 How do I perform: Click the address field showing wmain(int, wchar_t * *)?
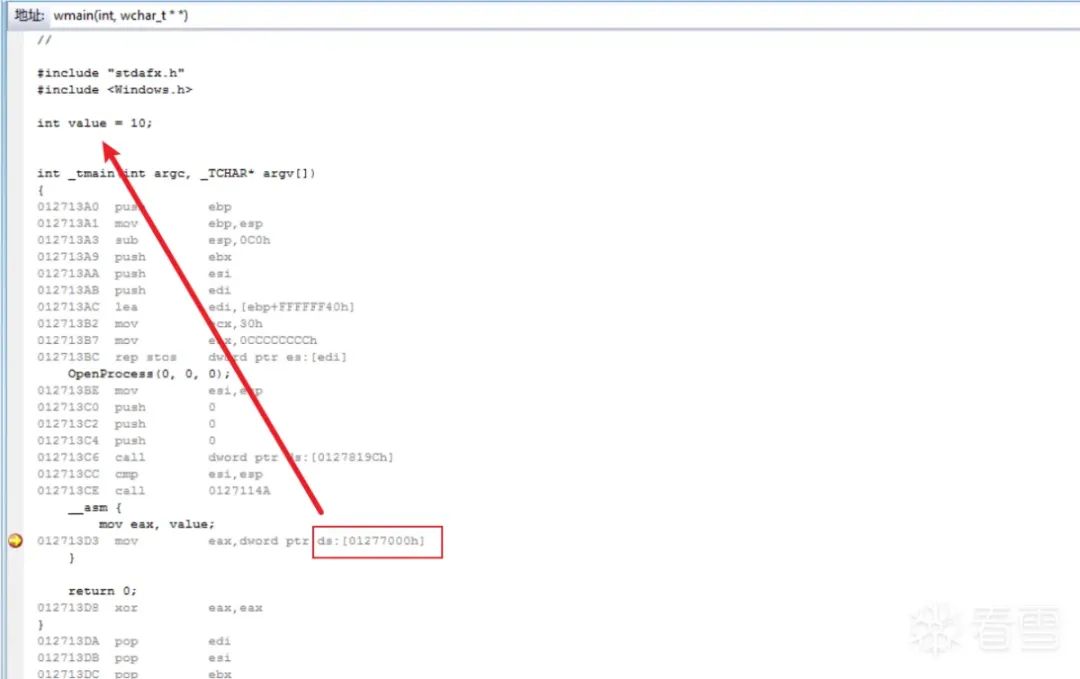(565, 15)
